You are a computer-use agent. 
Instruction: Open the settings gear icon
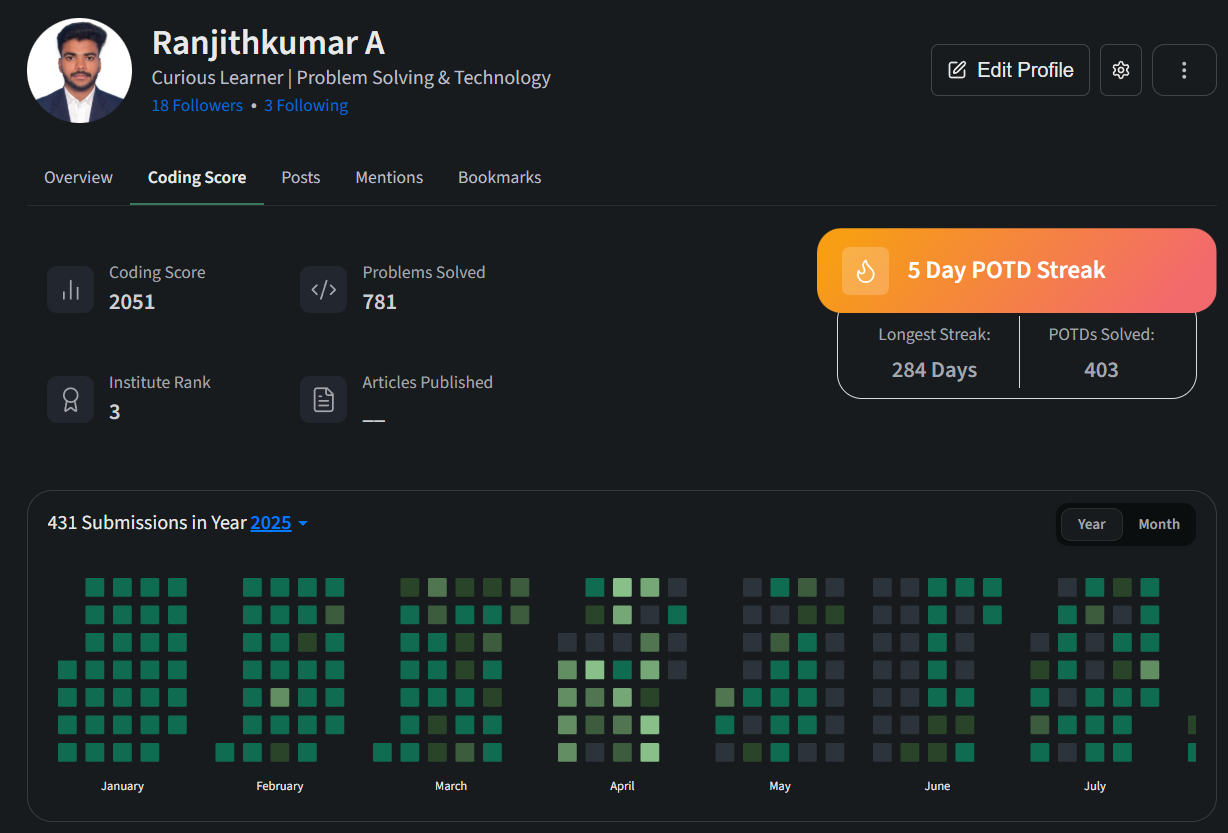1120,70
